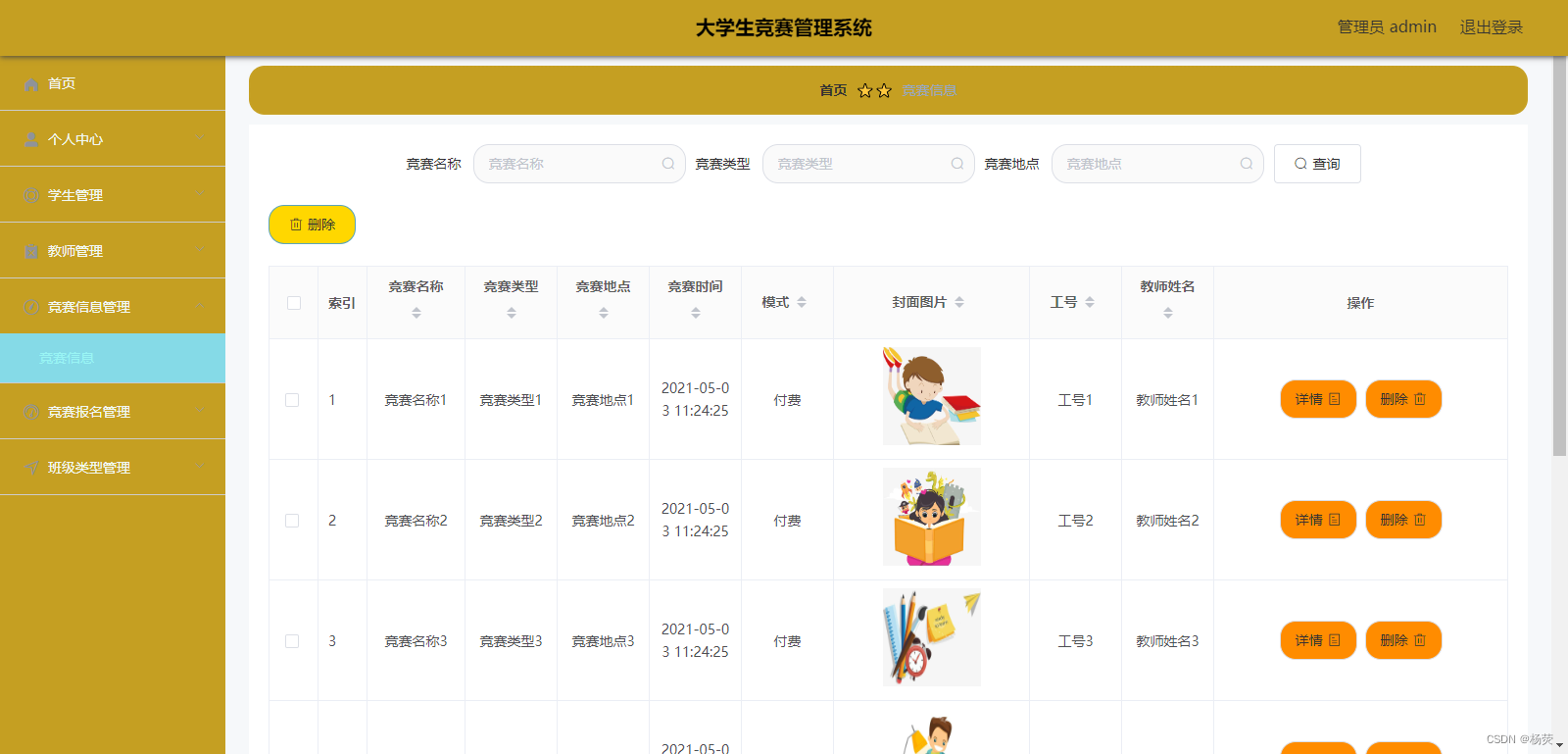Expand the 学生管理 menu chevron
Viewport: 1568px width, 754px height.
[x=200, y=194]
